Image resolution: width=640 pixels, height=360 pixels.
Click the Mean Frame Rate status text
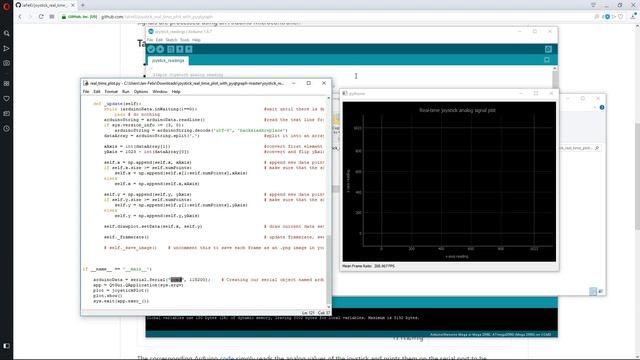click(x=368, y=266)
